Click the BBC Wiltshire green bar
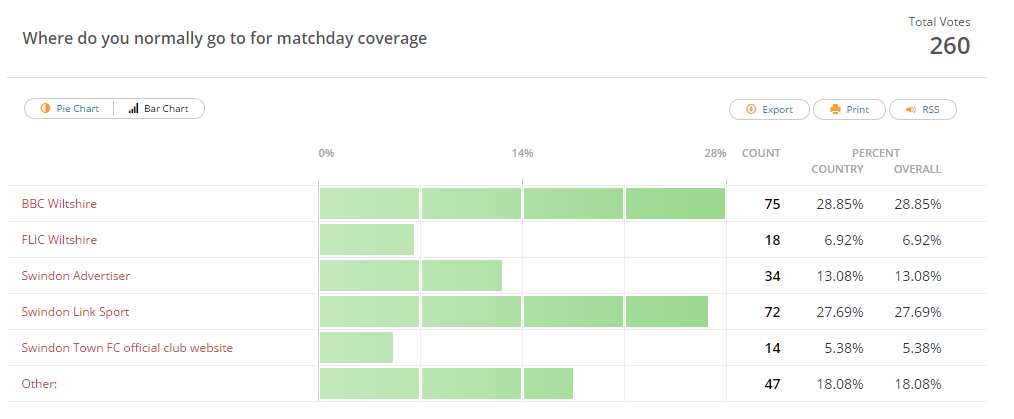Image resolution: width=1014 pixels, height=419 pixels. pos(522,204)
